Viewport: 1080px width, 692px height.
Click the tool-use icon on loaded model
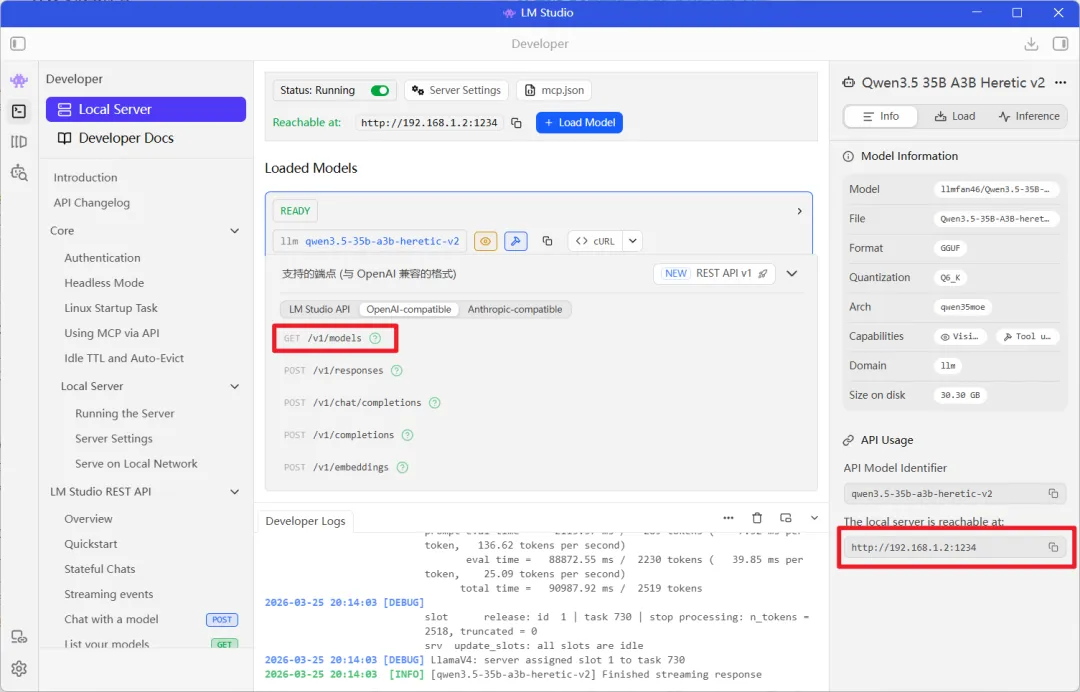[x=516, y=241]
